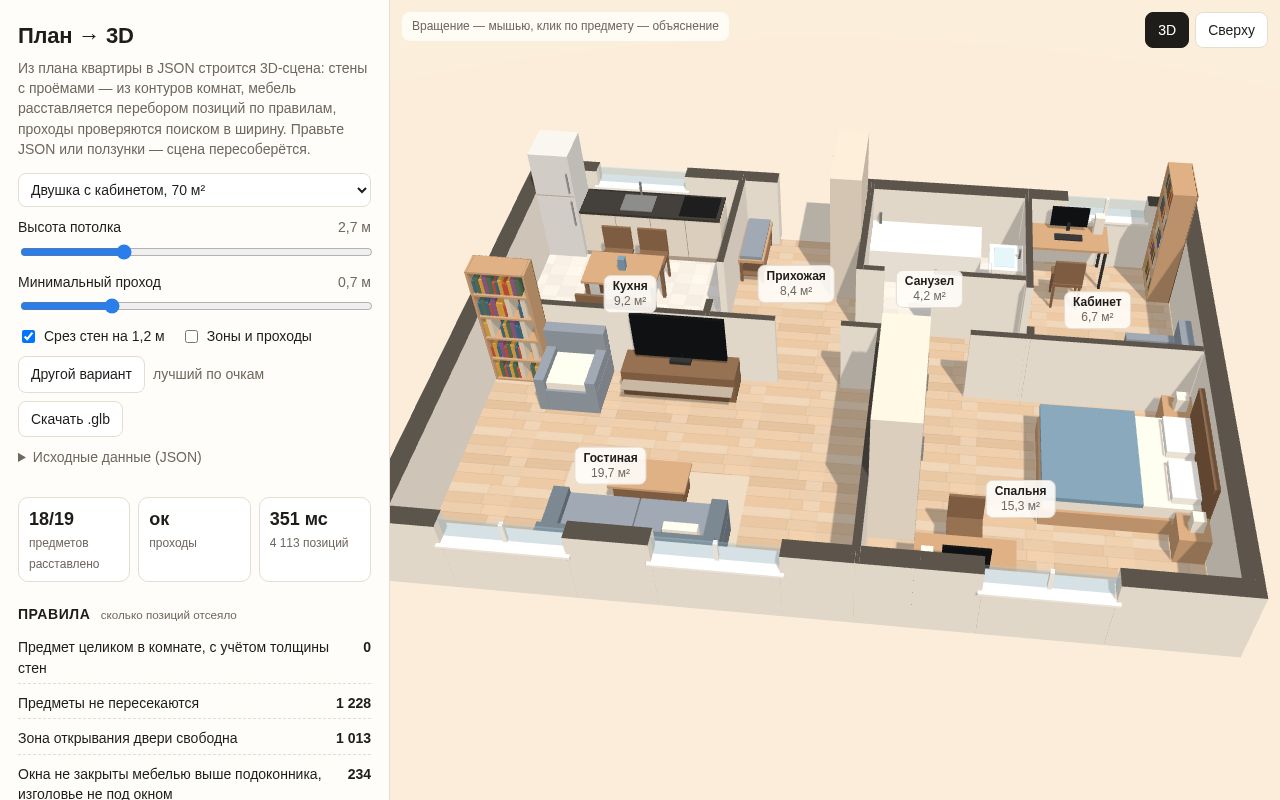This screenshot has height=800, width=1280.
Task: Click the 'Кухня' room label
Action: tap(630, 293)
